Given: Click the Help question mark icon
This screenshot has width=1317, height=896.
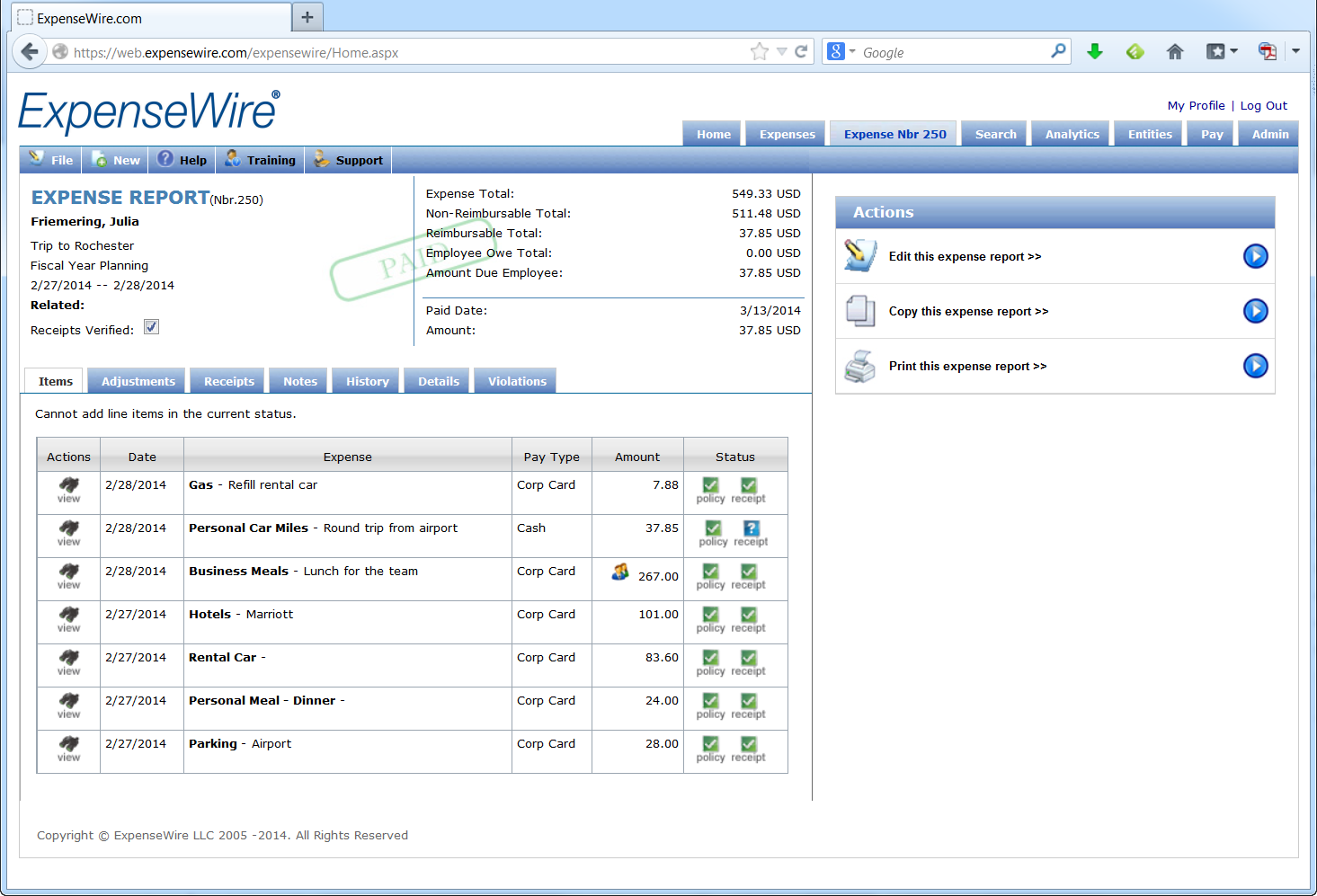Looking at the screenshot, I should (165, 159).
